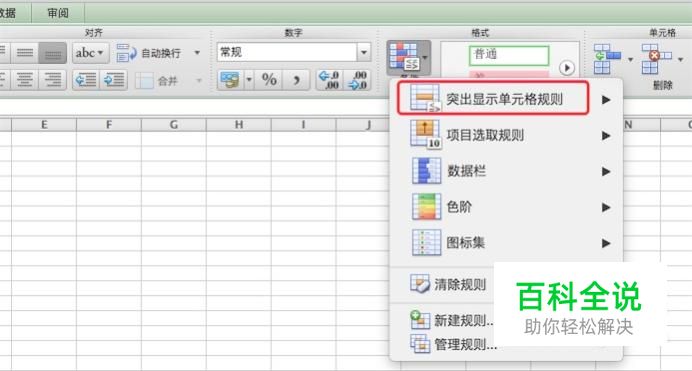Click the increase decimal icon
Viewport: 692px width, 371px height.
329,80
